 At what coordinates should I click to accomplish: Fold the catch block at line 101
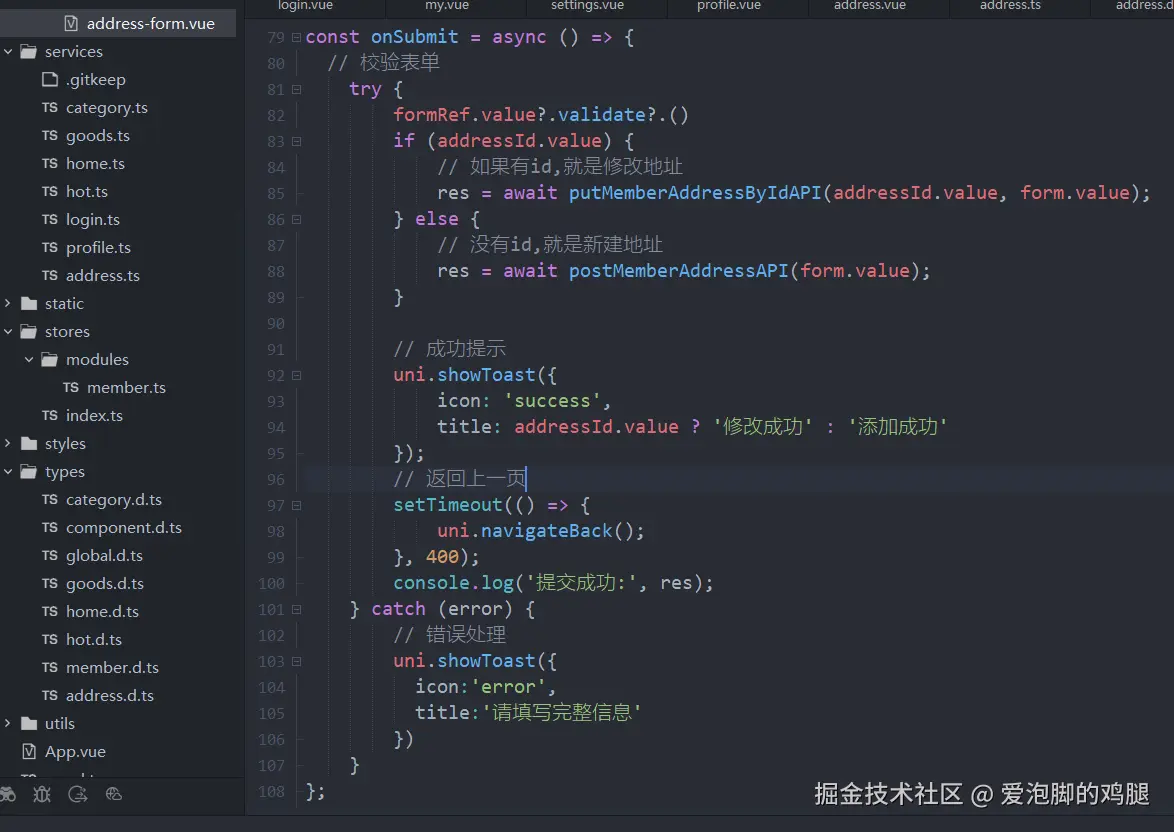(x=296, y=610)
